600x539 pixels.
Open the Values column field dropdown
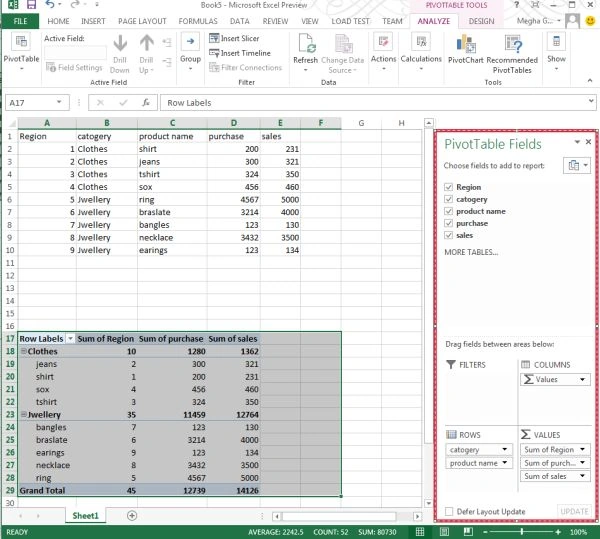(582, 379)
